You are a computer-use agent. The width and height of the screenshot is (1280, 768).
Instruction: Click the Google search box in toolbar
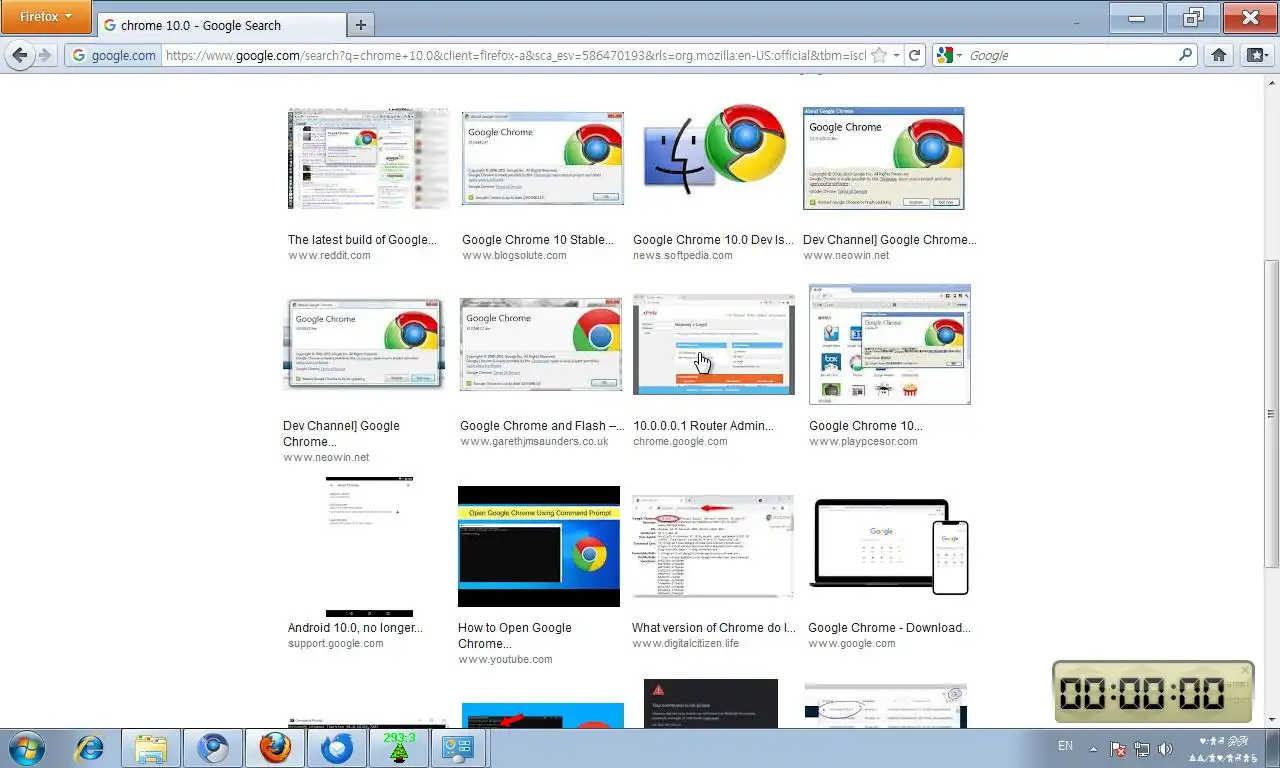tap(1070, 55)
